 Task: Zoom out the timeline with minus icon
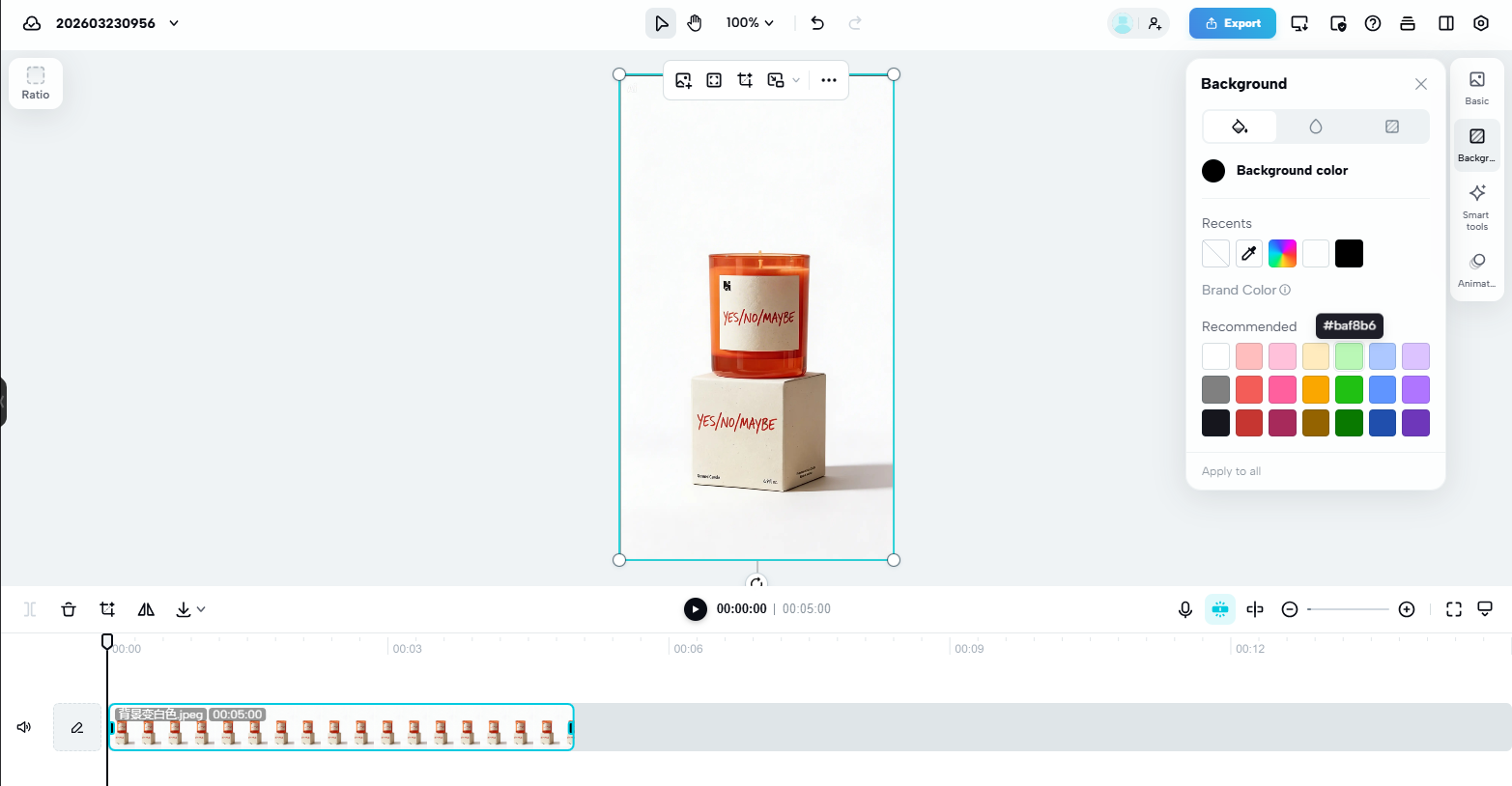tap(1289, 609)
